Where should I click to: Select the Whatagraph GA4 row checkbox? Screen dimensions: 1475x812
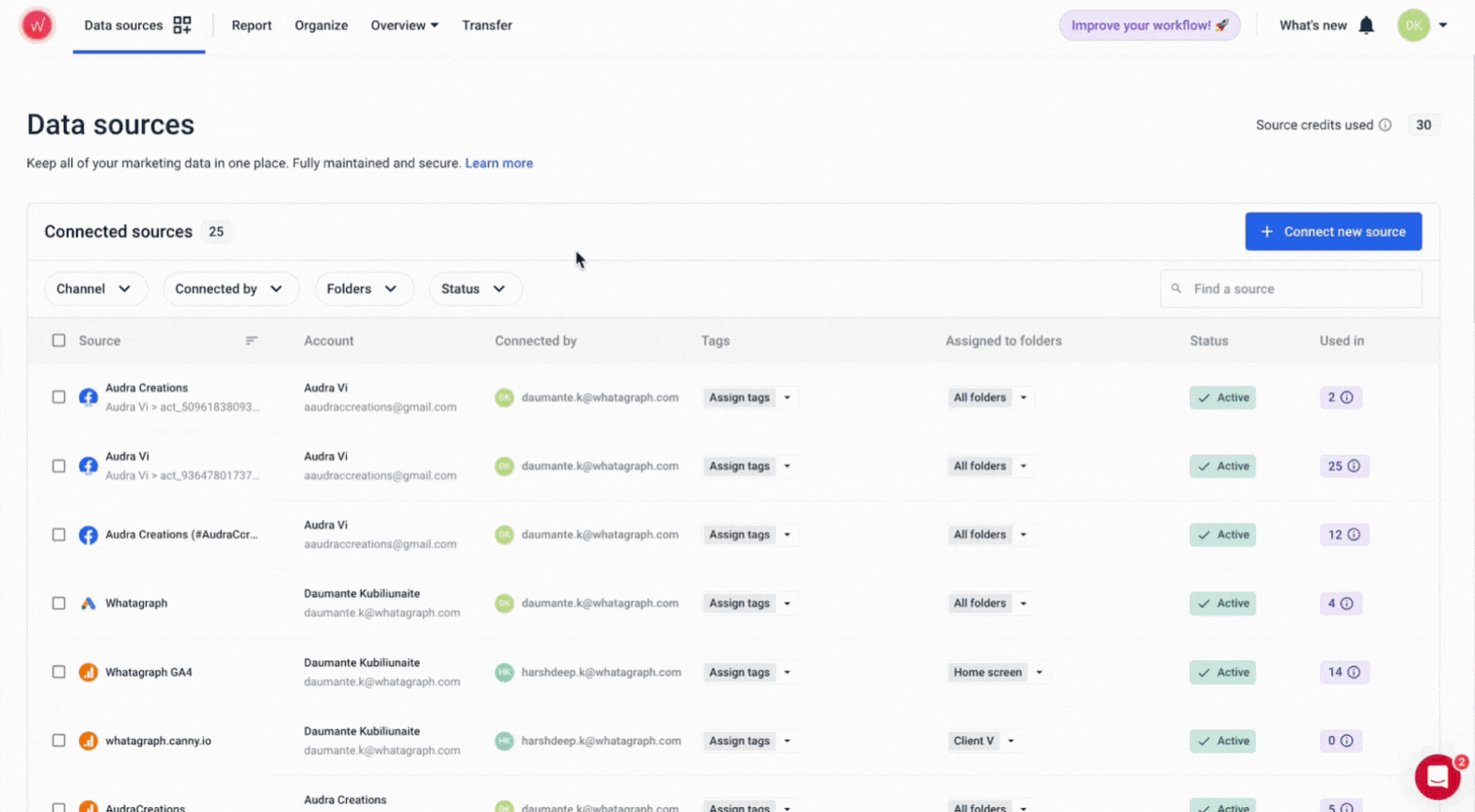58,672
